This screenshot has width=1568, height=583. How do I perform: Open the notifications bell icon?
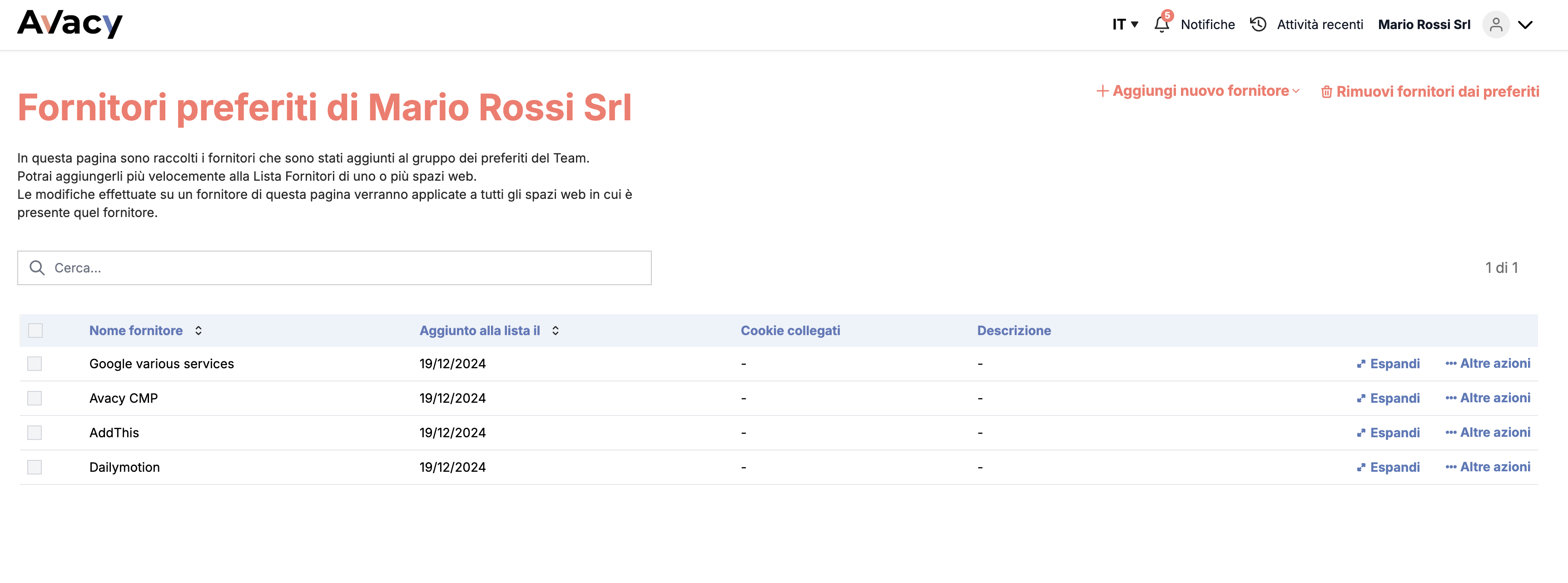tap(1161, 25)
